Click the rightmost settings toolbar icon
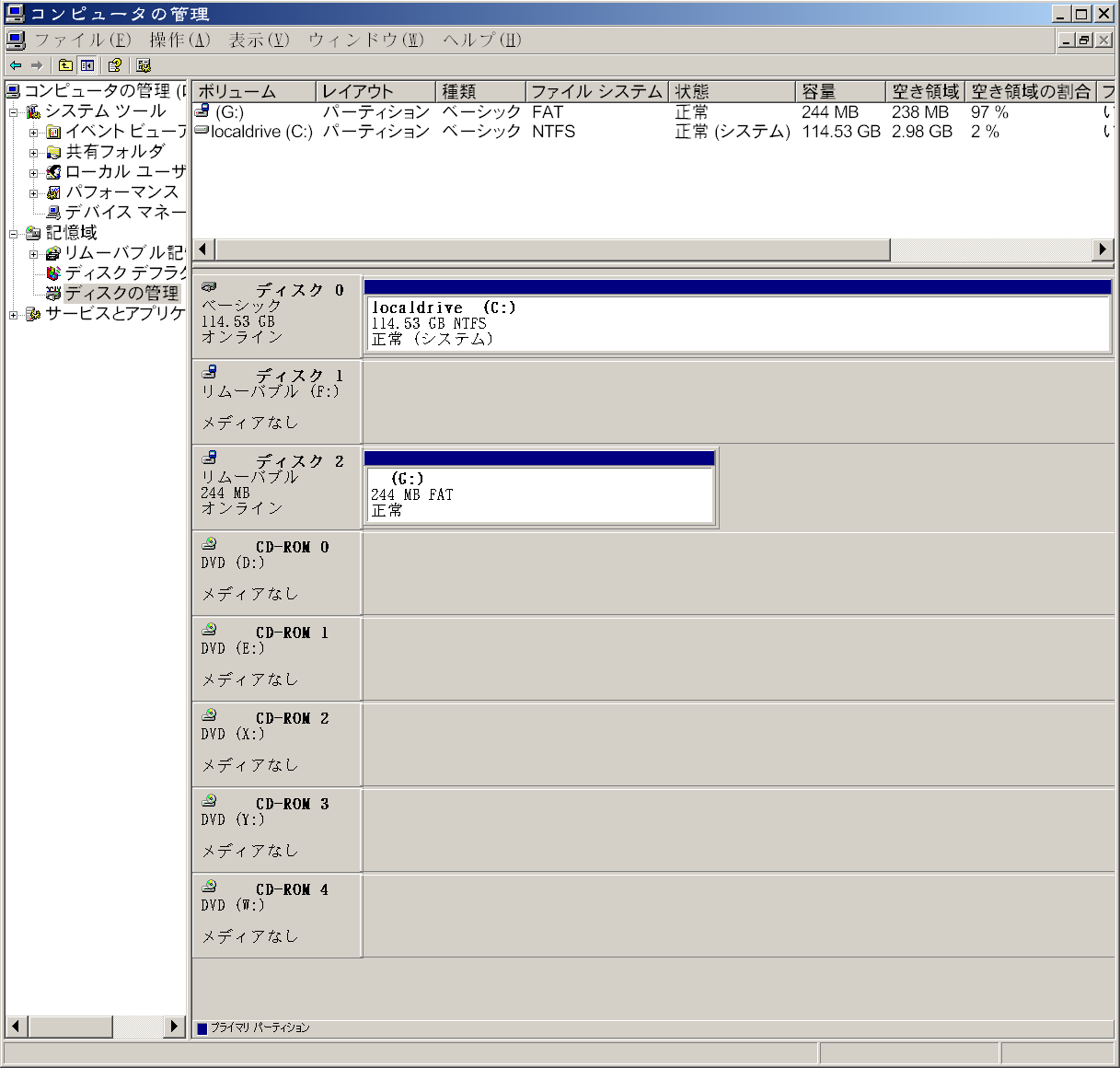 pyautogui.click(x=143, y=65)
